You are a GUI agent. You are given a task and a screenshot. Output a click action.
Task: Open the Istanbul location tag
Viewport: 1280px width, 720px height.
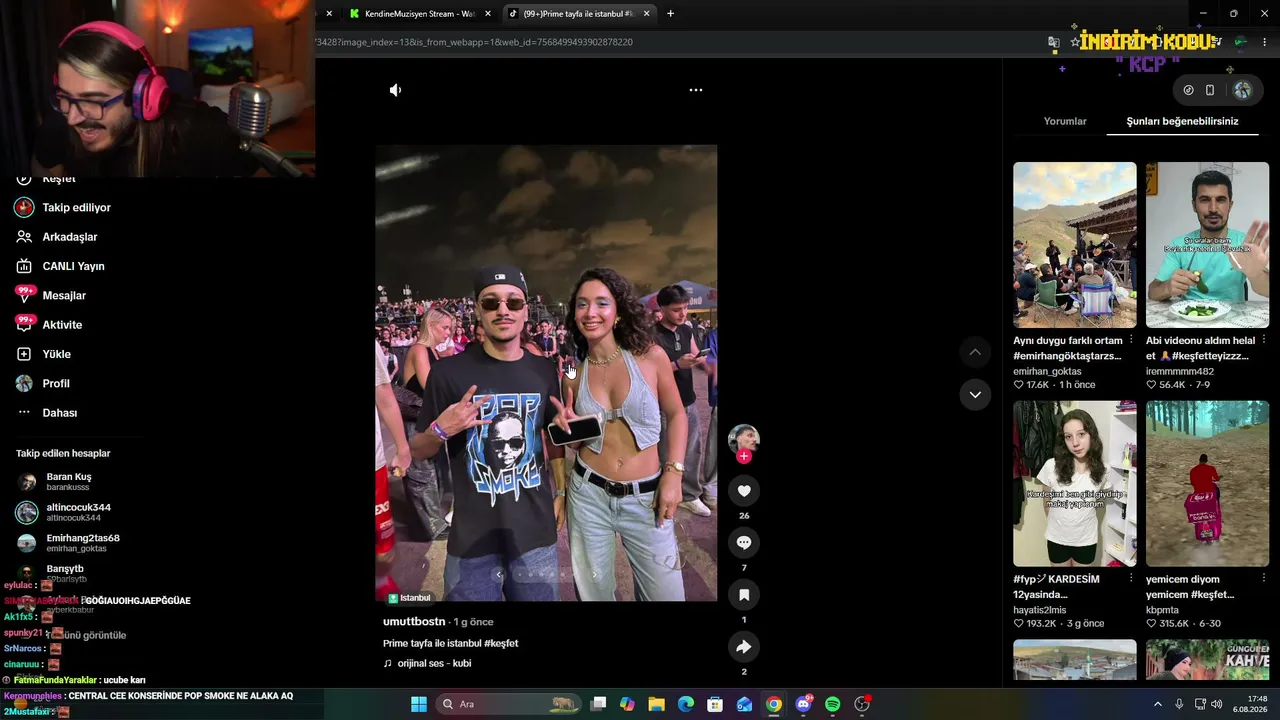click(x=409, y=598)
